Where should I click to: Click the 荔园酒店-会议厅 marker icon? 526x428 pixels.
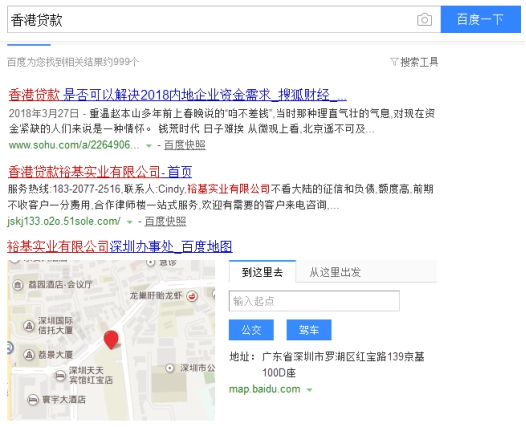17,285
